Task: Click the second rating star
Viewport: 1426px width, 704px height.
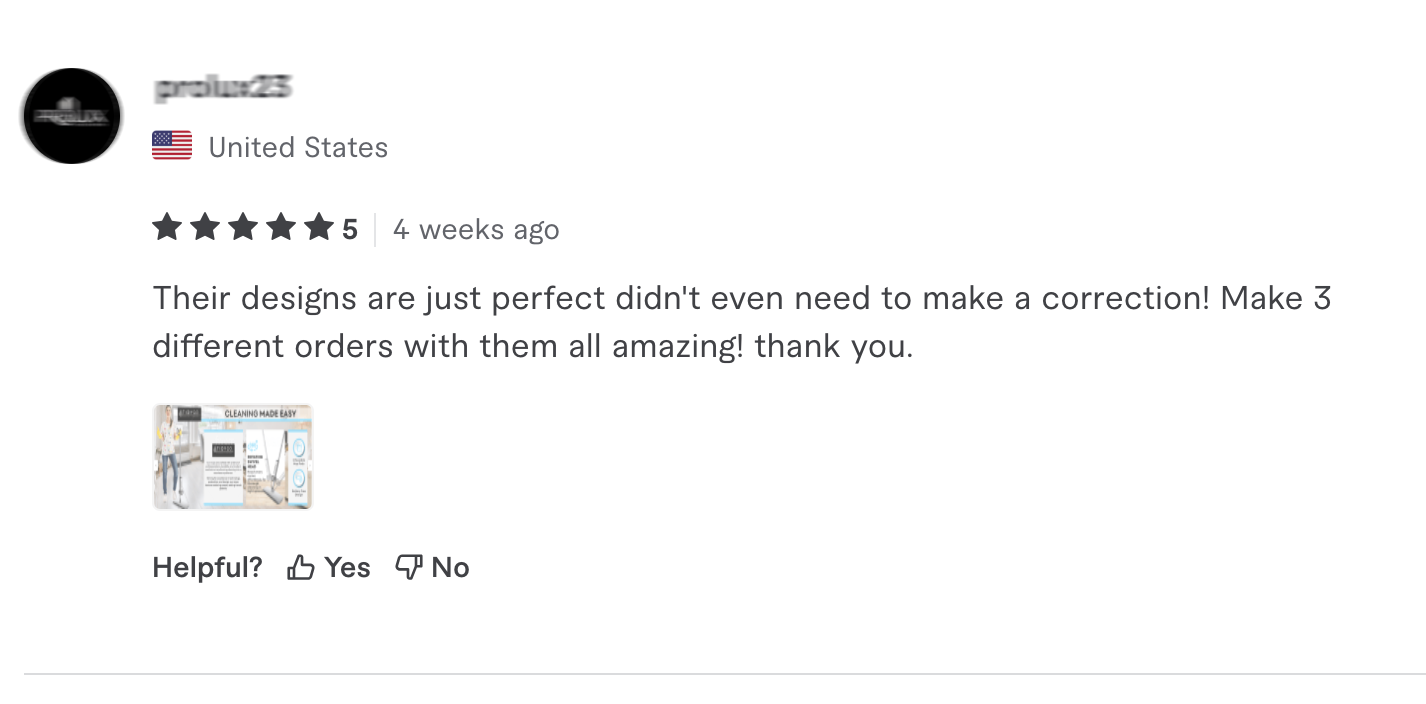Action: 205,229
